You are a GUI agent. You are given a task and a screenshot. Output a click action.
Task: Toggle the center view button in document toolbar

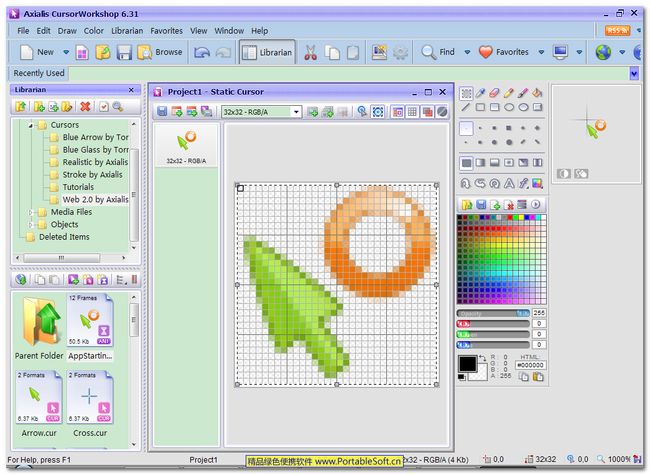[378, 111]
